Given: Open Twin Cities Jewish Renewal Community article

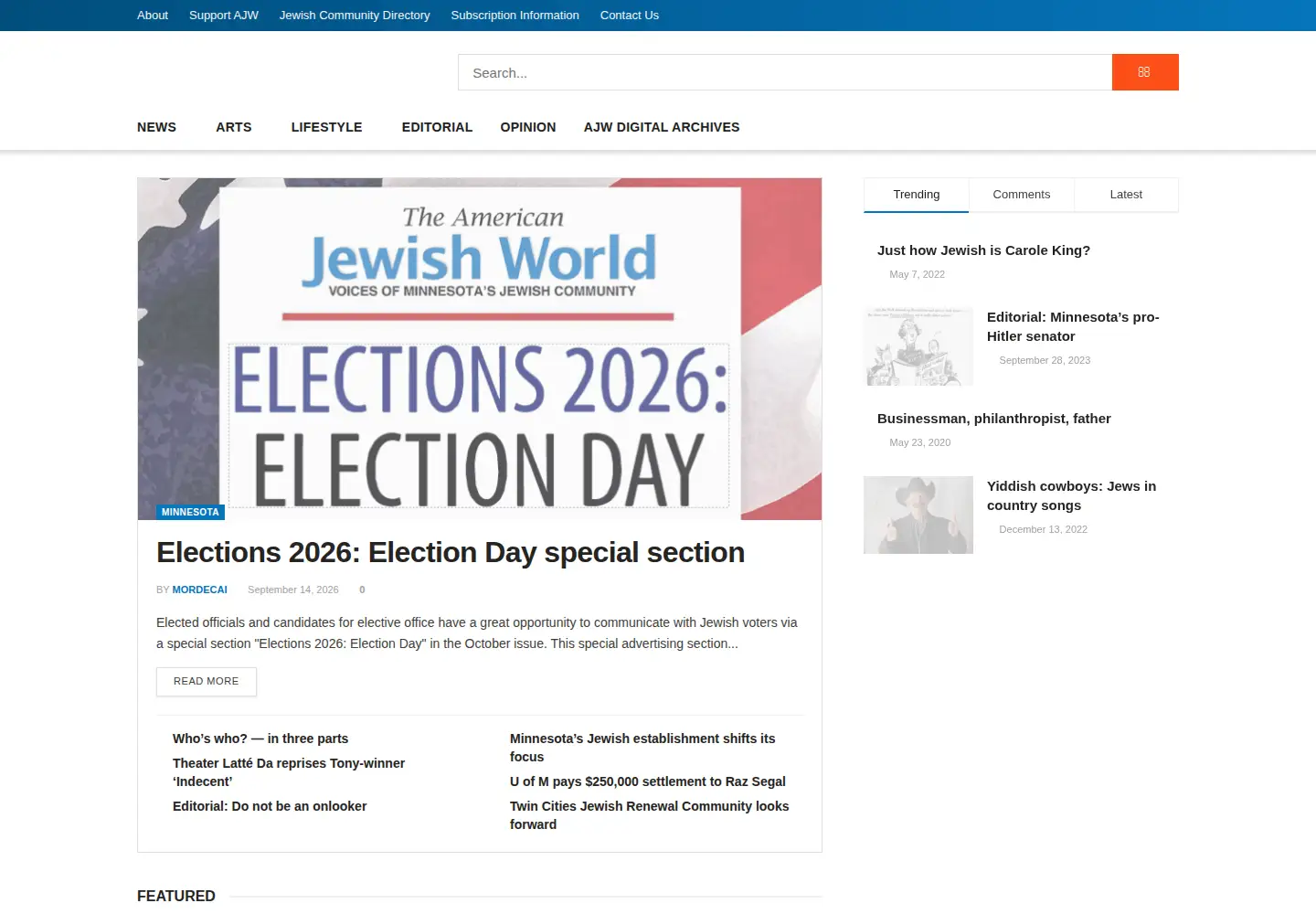Looking at the screenshot, I should point(650,815).
